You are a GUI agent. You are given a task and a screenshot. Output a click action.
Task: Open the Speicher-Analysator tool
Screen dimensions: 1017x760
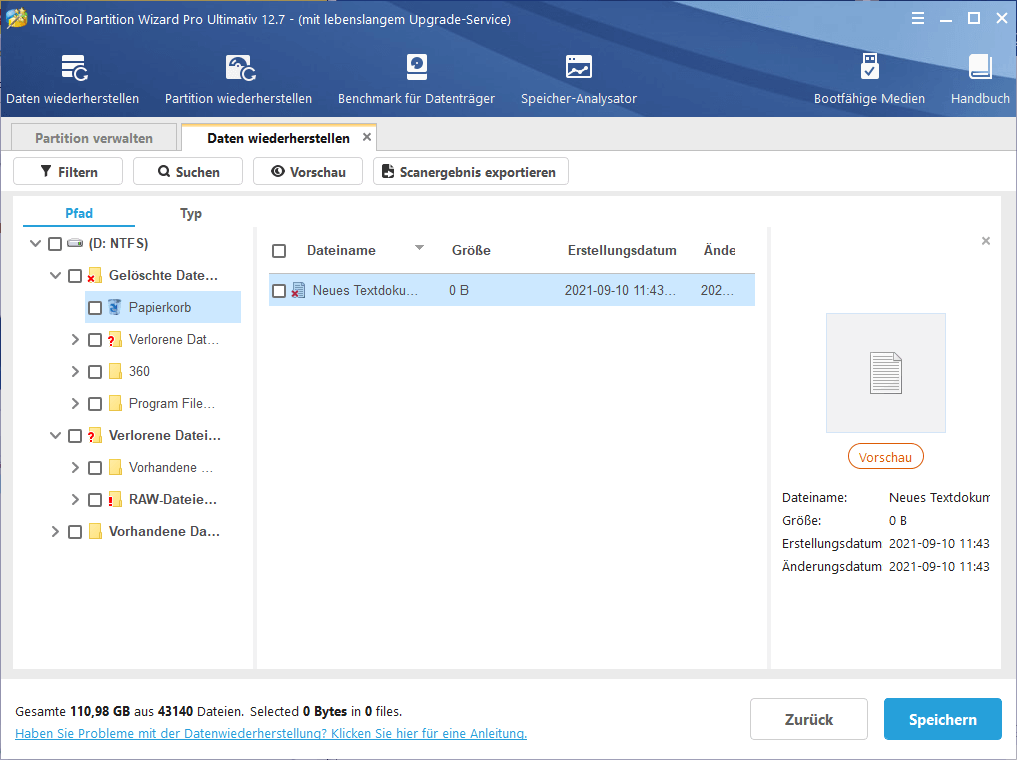(x=578, y=68)
